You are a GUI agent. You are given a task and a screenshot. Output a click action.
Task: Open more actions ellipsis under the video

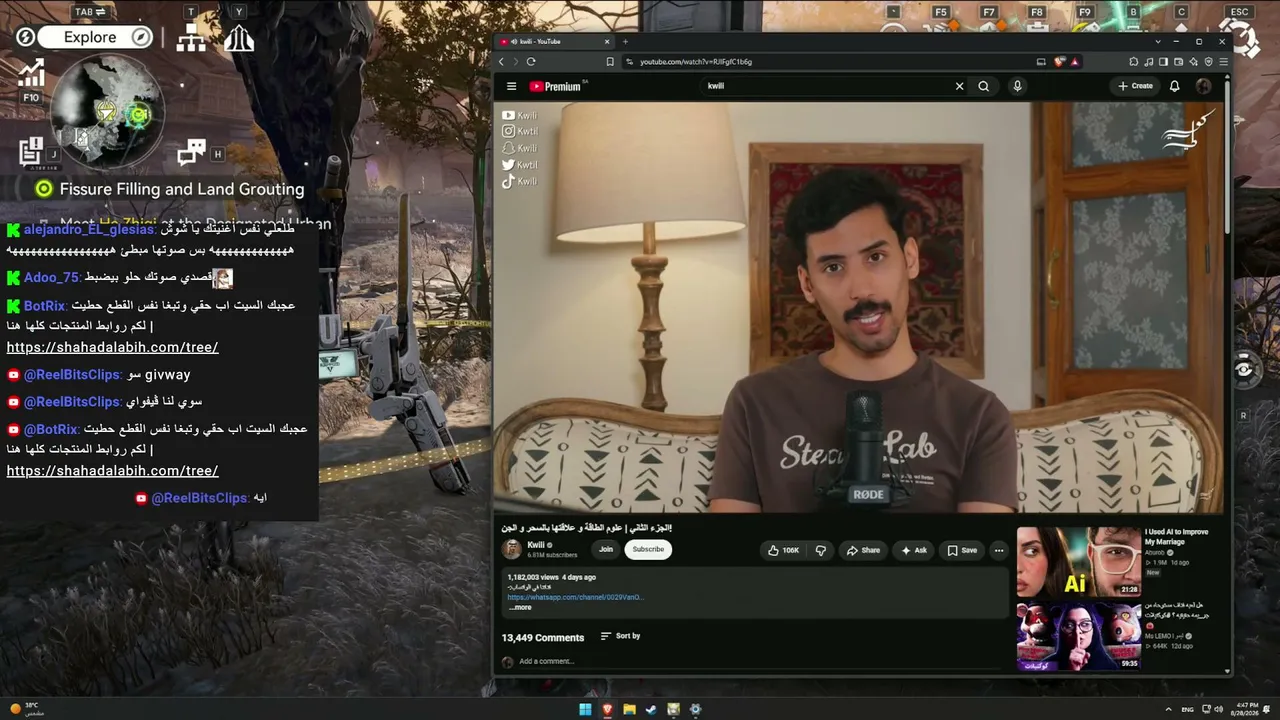click(998, 550)
